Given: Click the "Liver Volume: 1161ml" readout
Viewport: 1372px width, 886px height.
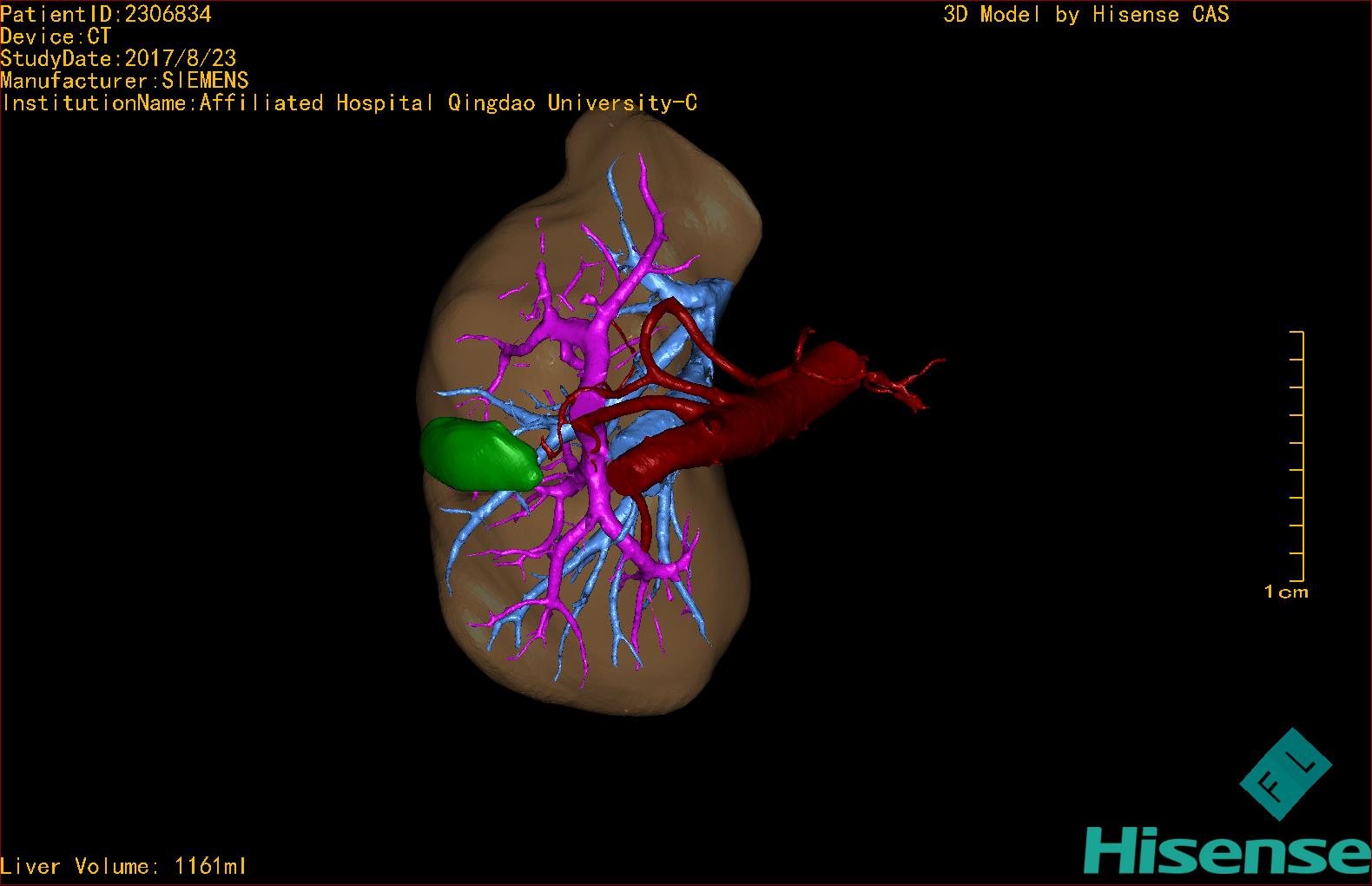Looking at the screenshot, I should click(123, 866).
